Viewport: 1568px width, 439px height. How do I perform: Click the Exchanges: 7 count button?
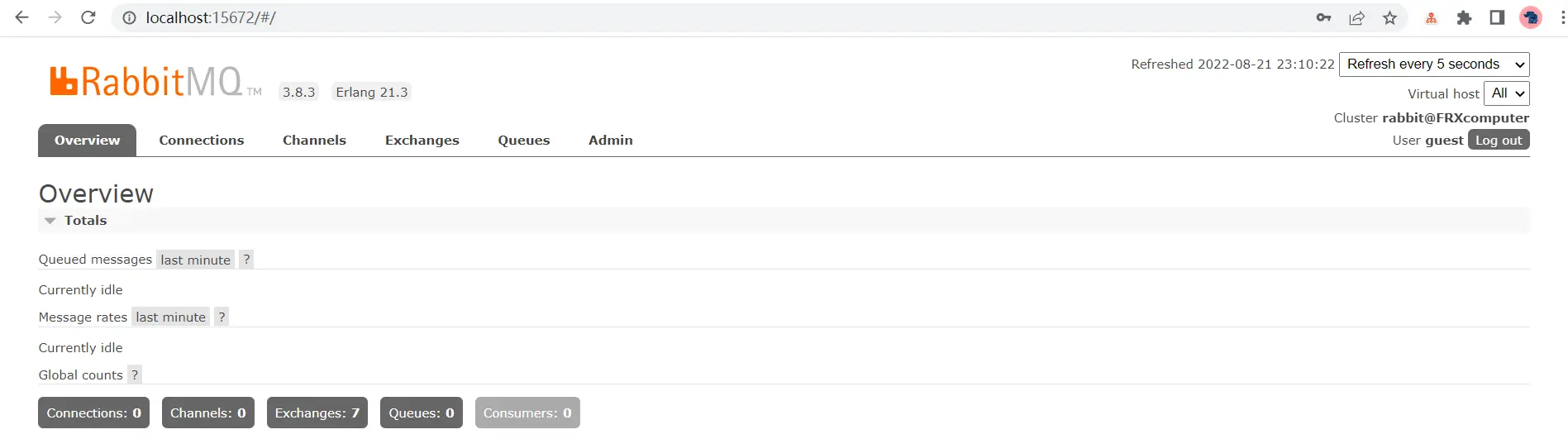click(x=317, y=413)
